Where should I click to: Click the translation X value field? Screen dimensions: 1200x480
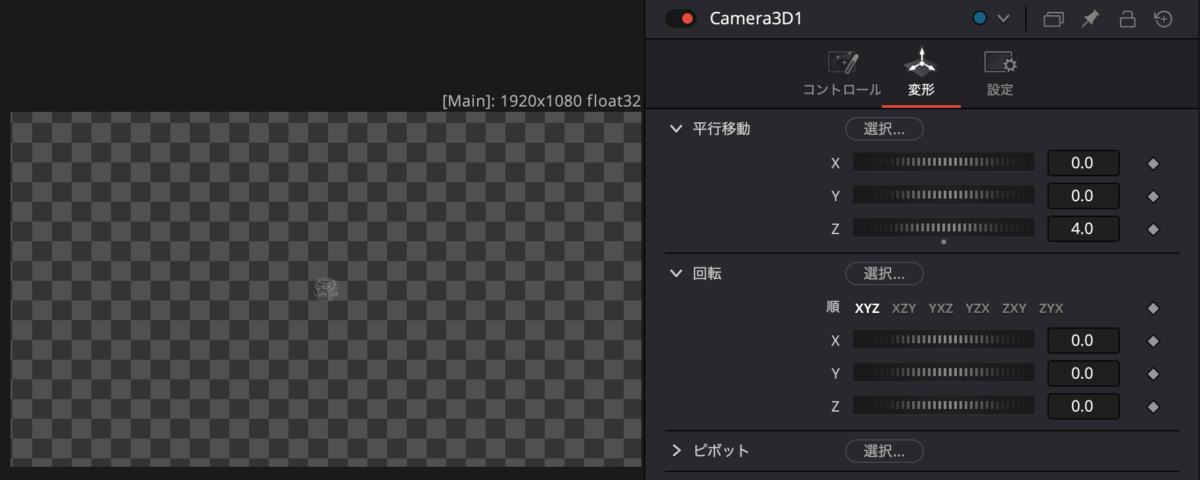pyautogui.click(x=1083, y=163)
